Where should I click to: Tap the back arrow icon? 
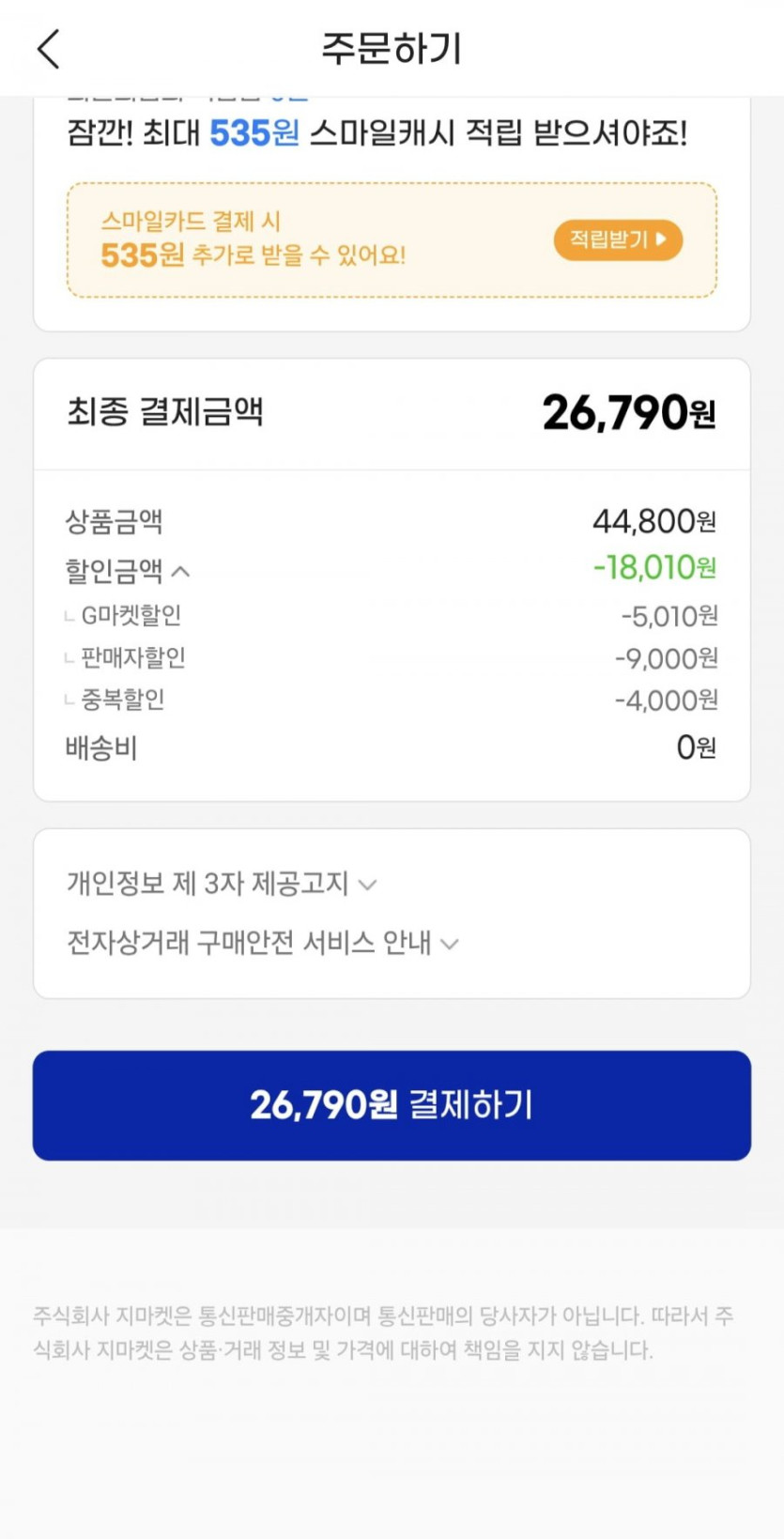[x=49, y=49]
